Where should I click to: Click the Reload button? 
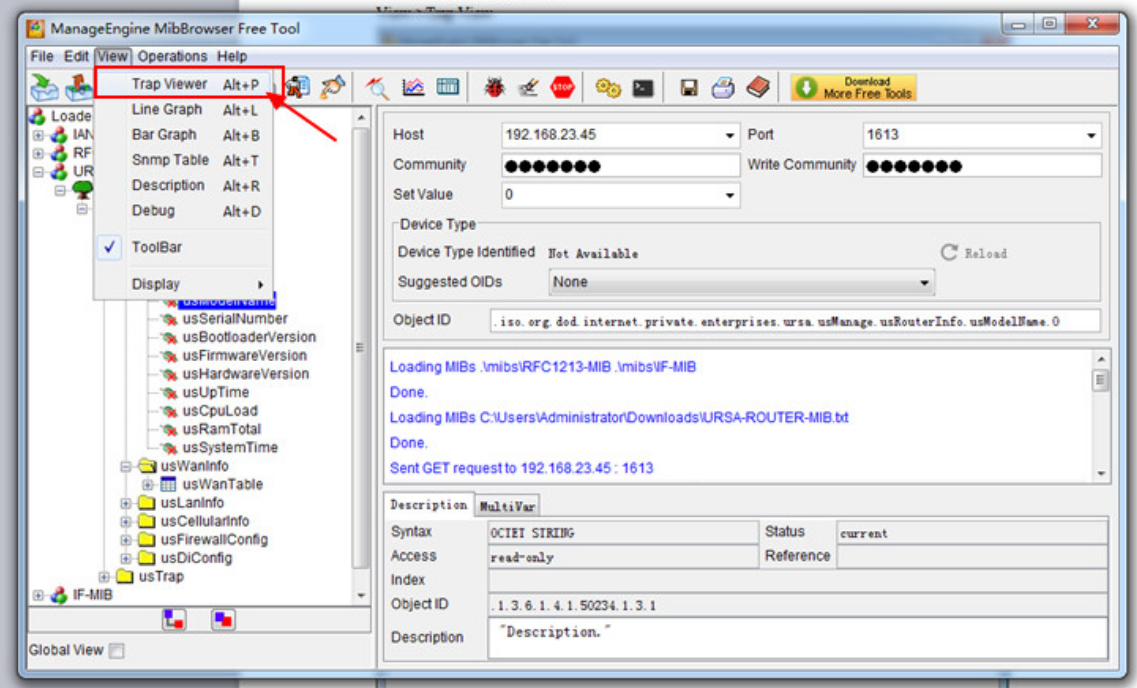974,253
